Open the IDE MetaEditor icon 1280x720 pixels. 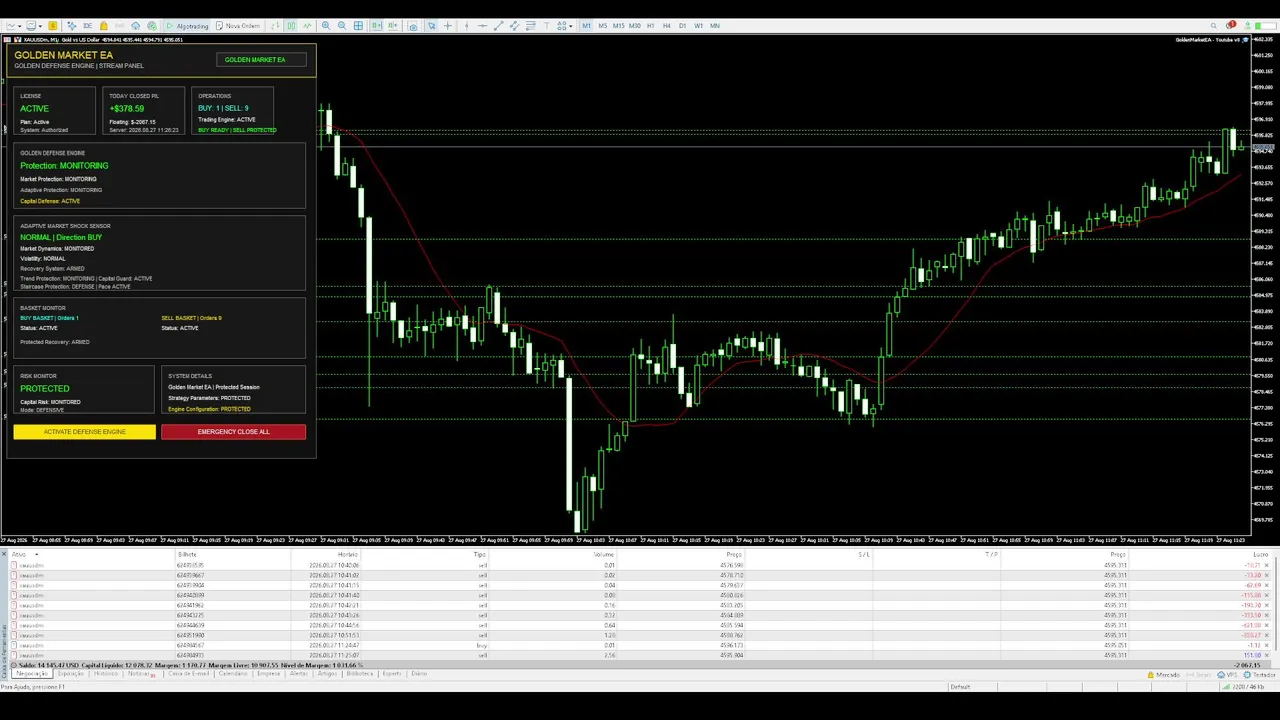(87, 26)
